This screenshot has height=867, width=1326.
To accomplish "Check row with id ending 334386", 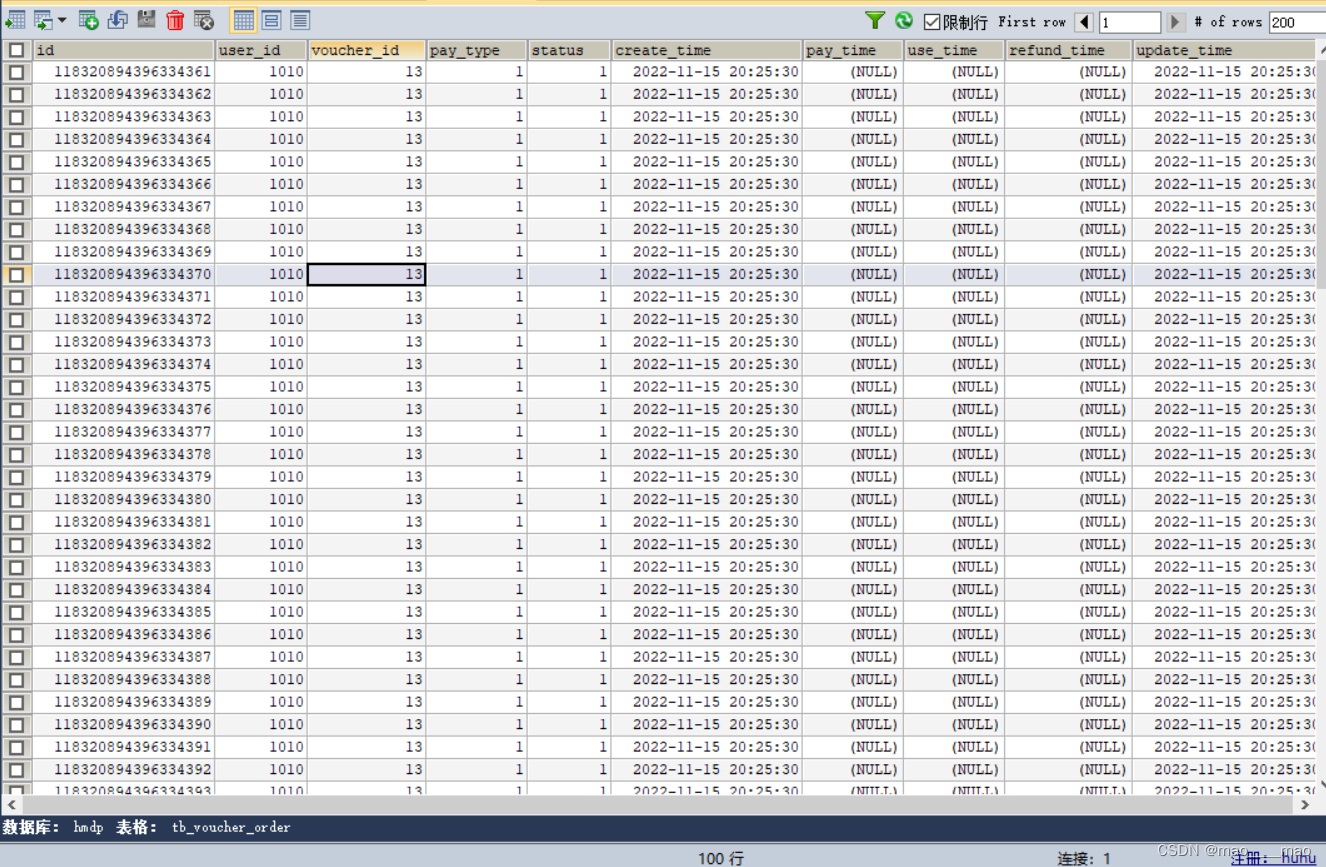I will tap(16, 634).
